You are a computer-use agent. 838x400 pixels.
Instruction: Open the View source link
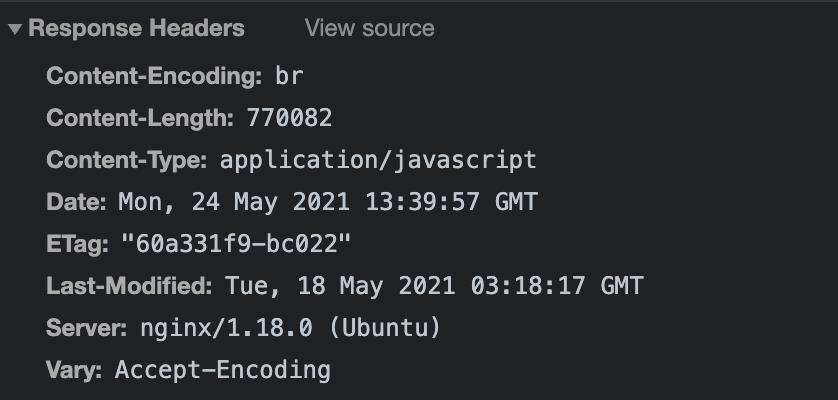click(370, 28)
